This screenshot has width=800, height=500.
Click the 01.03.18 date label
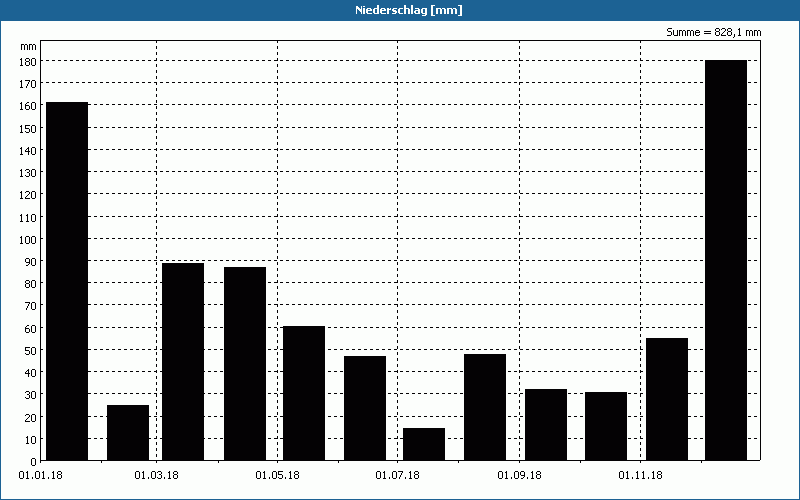[x=157, y=476]
